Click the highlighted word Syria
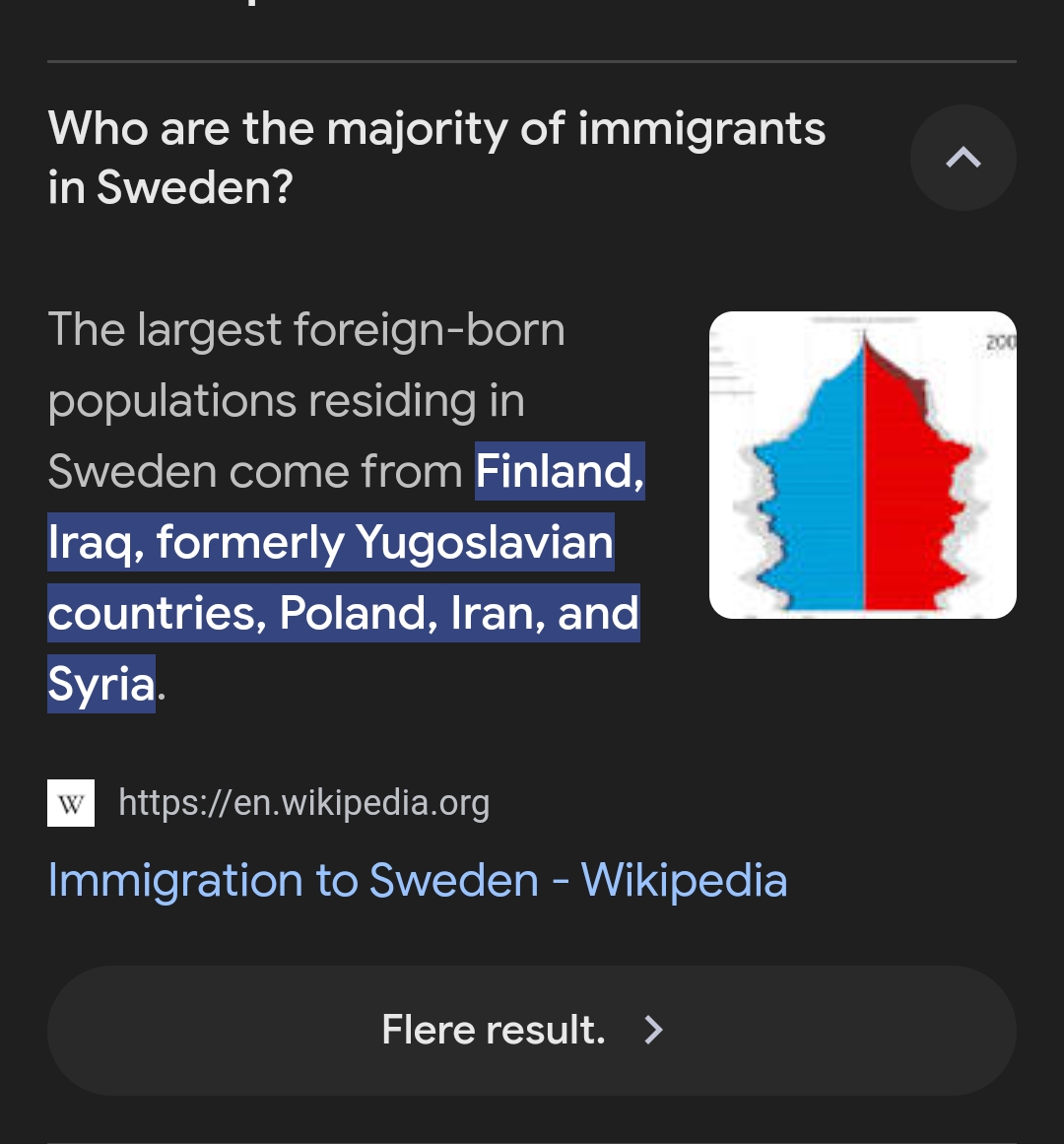The width and height of the screenshot is (1064, 1144). 101,684
